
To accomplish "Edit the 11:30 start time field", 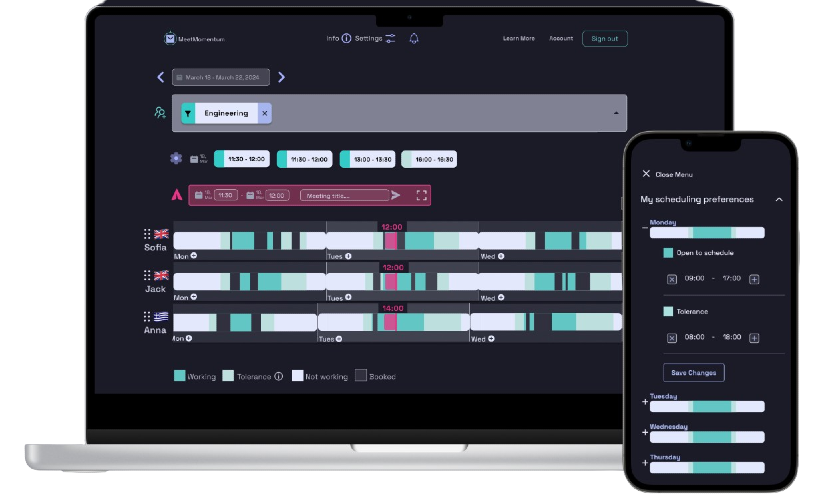I will 225,195.
